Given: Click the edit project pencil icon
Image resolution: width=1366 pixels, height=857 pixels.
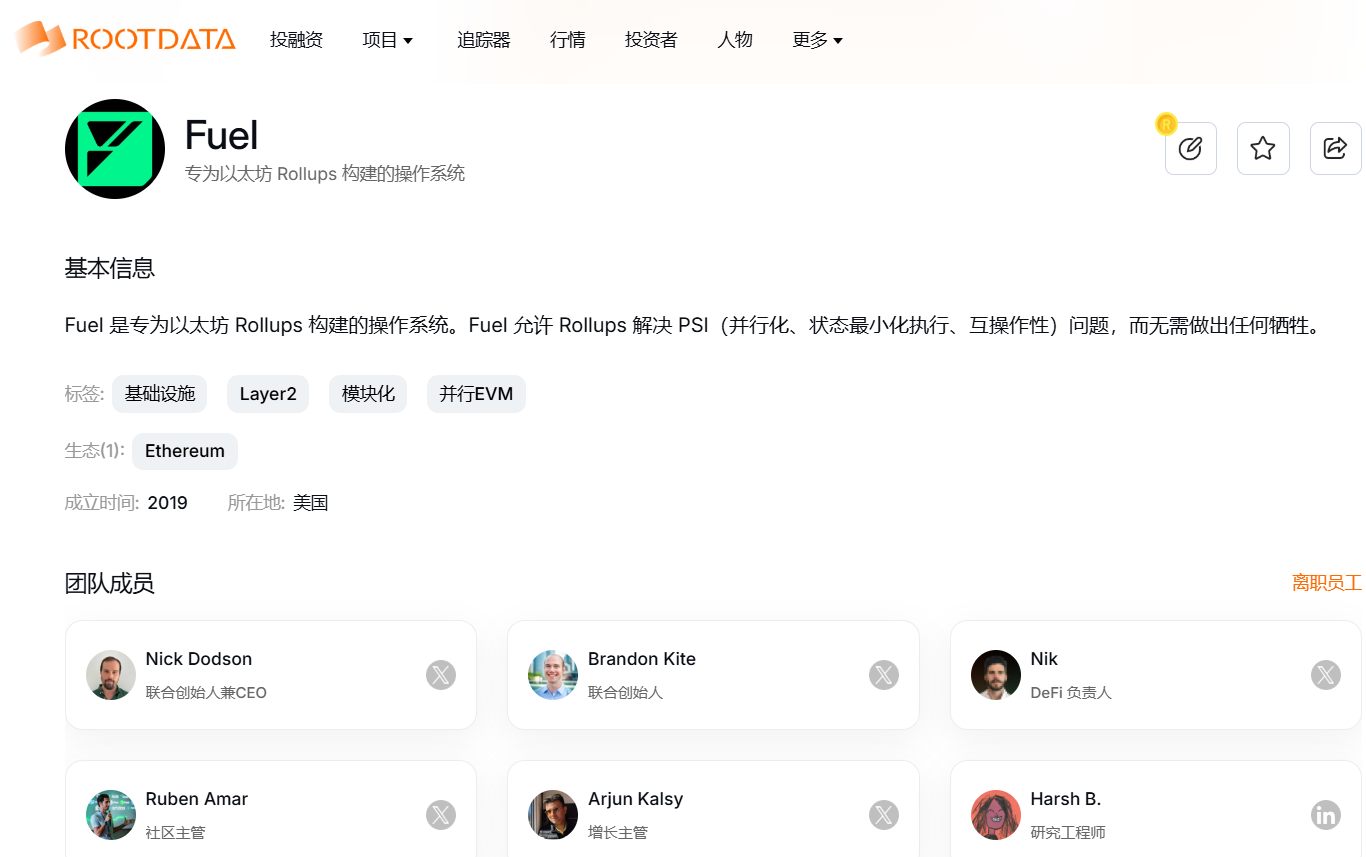Looking at the screenshot, I should [x=1190, y=149].
